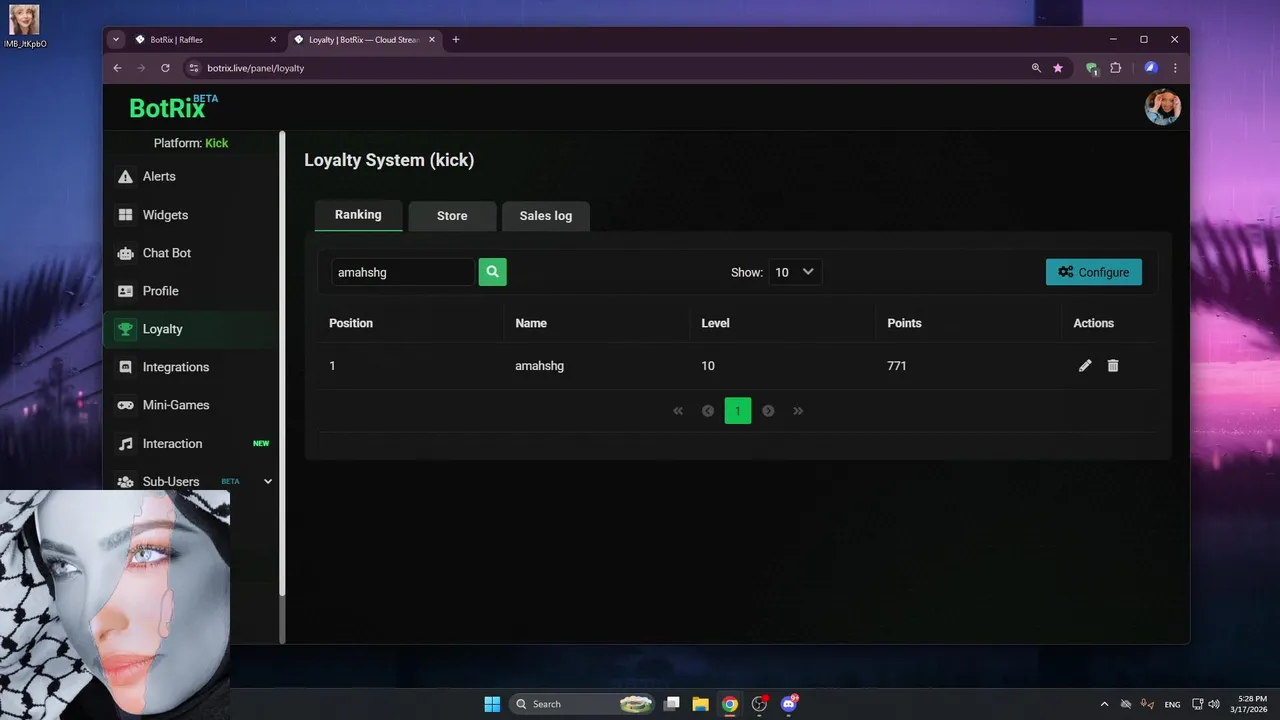The image size is (1280, 720).
Task: Click the username search field
Action: coord(403,272)
